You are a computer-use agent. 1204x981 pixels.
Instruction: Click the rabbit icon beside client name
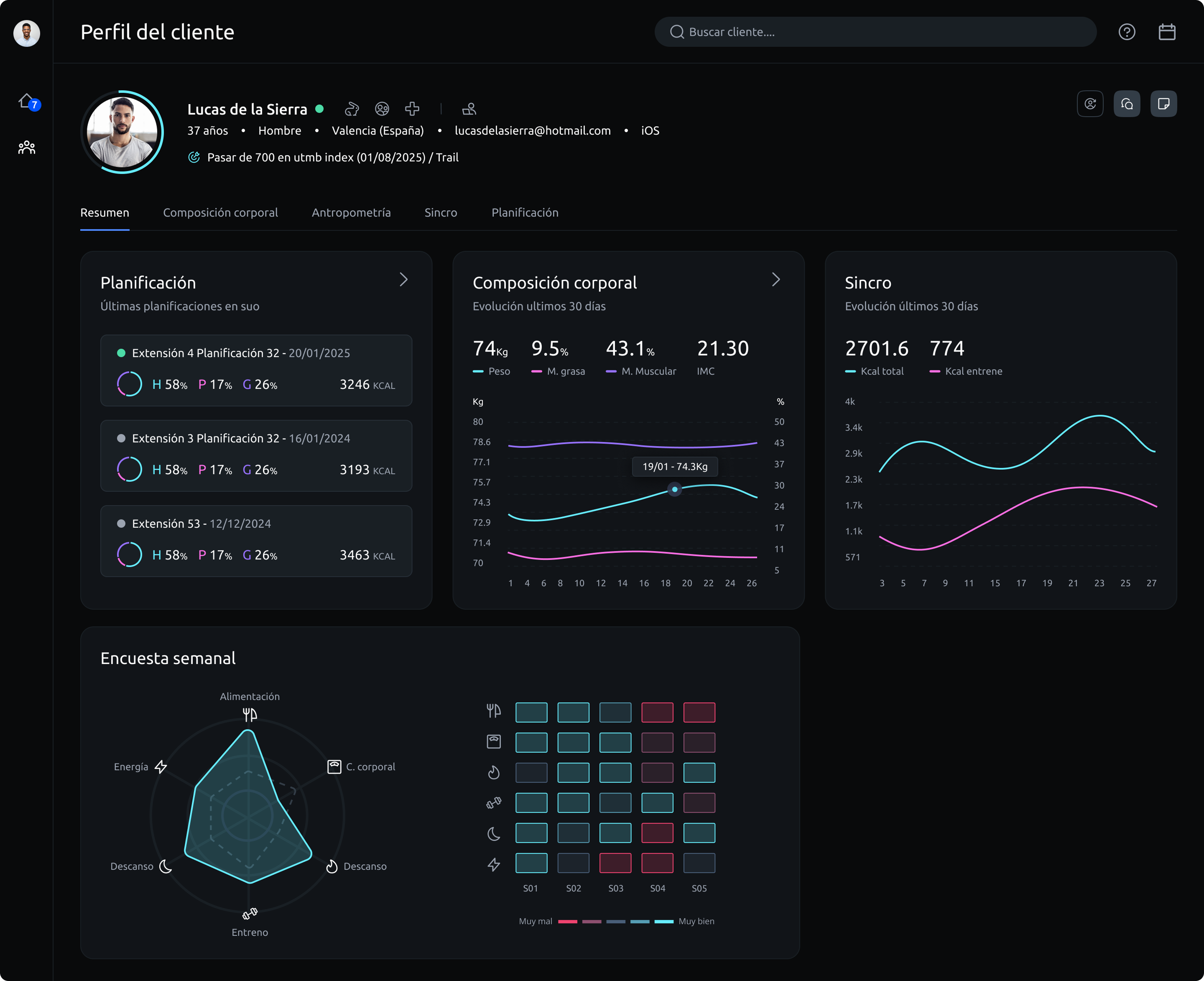pos(352,108)
